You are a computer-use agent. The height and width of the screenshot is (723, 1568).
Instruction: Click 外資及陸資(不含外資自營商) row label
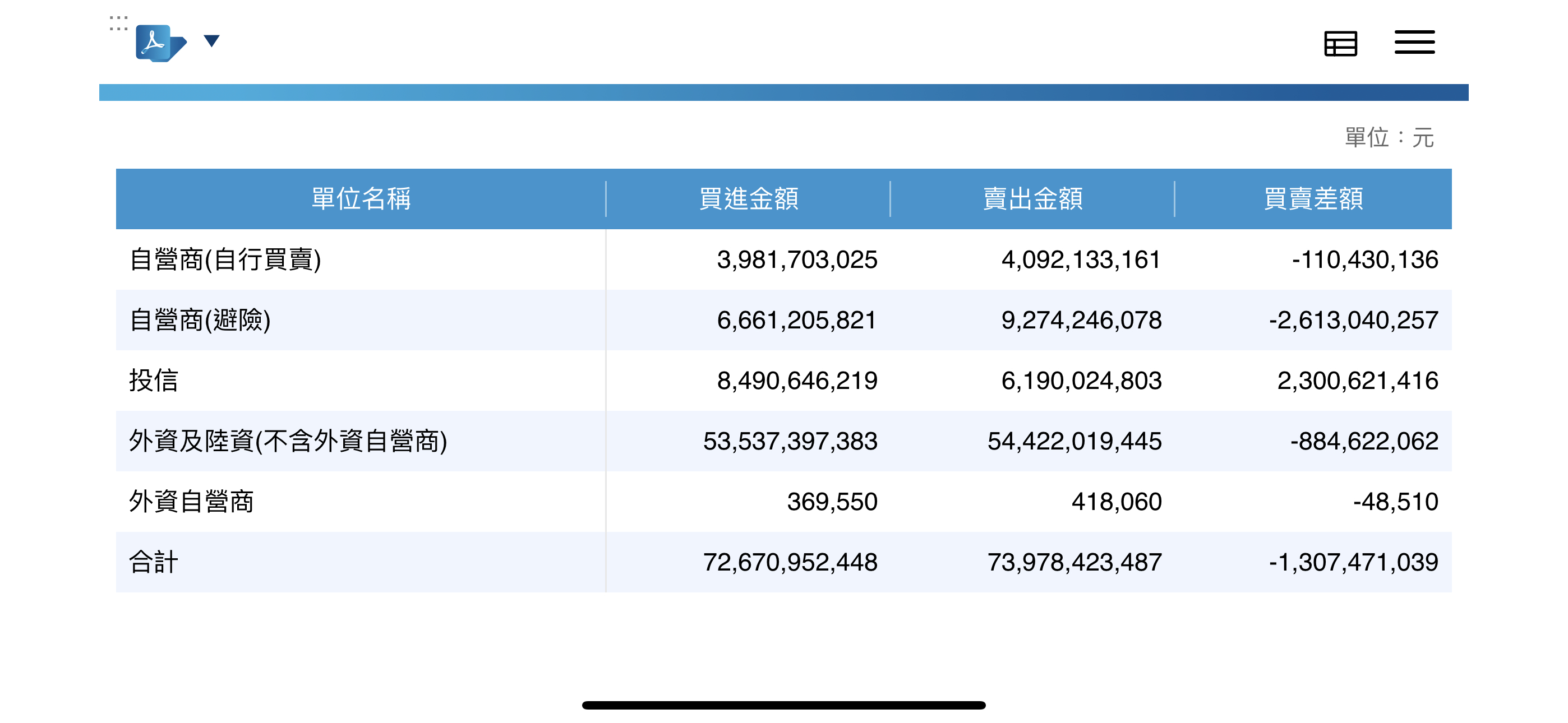tap(288, 441)
